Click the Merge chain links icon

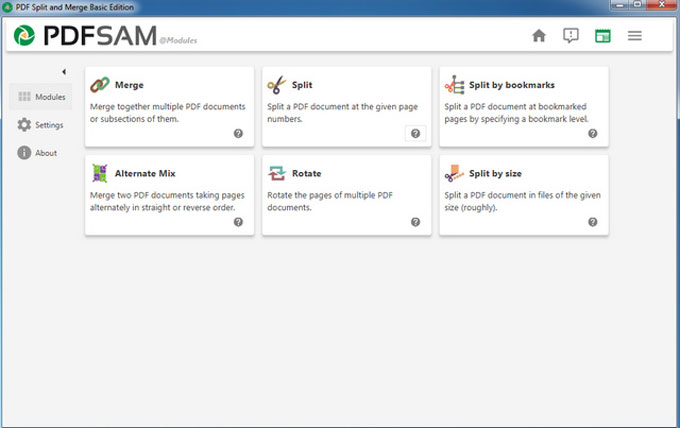coord(100,85)
